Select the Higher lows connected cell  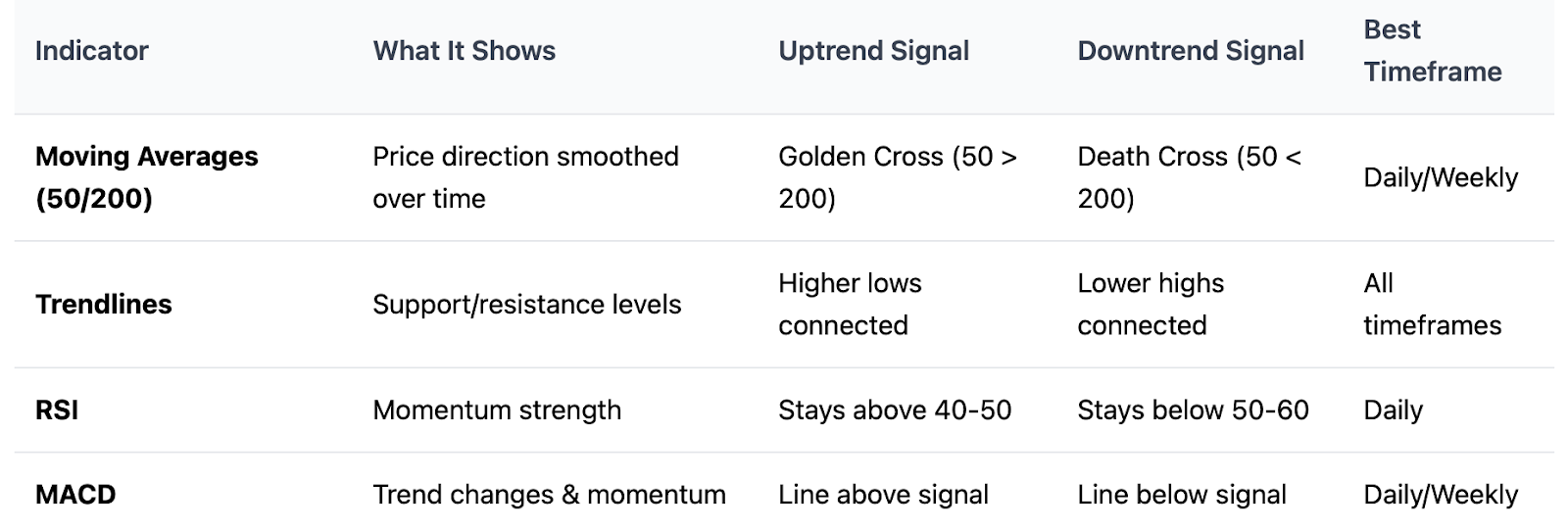(x=850, y=305)
